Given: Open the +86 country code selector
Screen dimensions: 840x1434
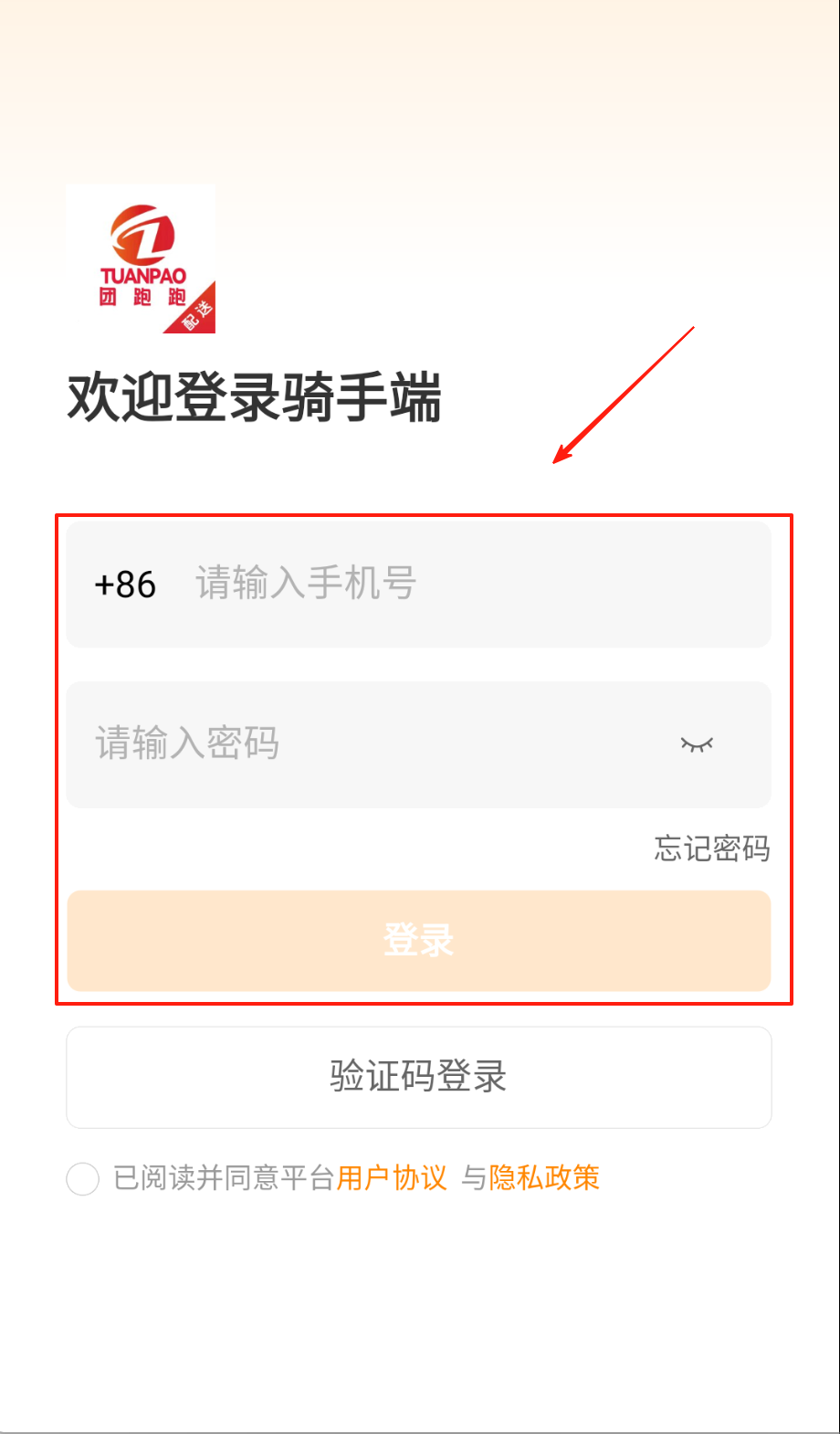Looking at the screenshot, I should (x=125, y=585).
